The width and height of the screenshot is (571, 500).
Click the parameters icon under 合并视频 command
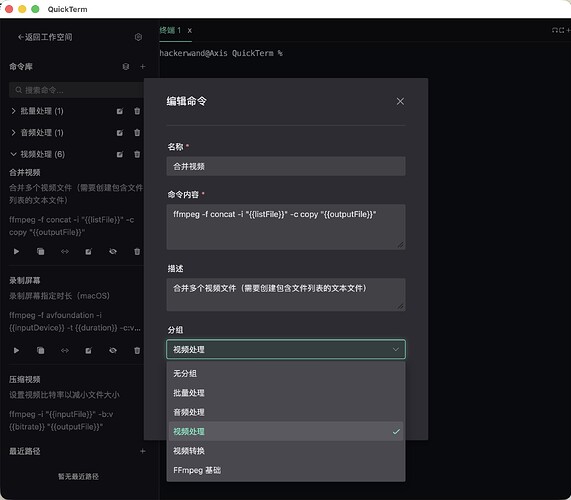pyautogui.click(x=65, y=251)
